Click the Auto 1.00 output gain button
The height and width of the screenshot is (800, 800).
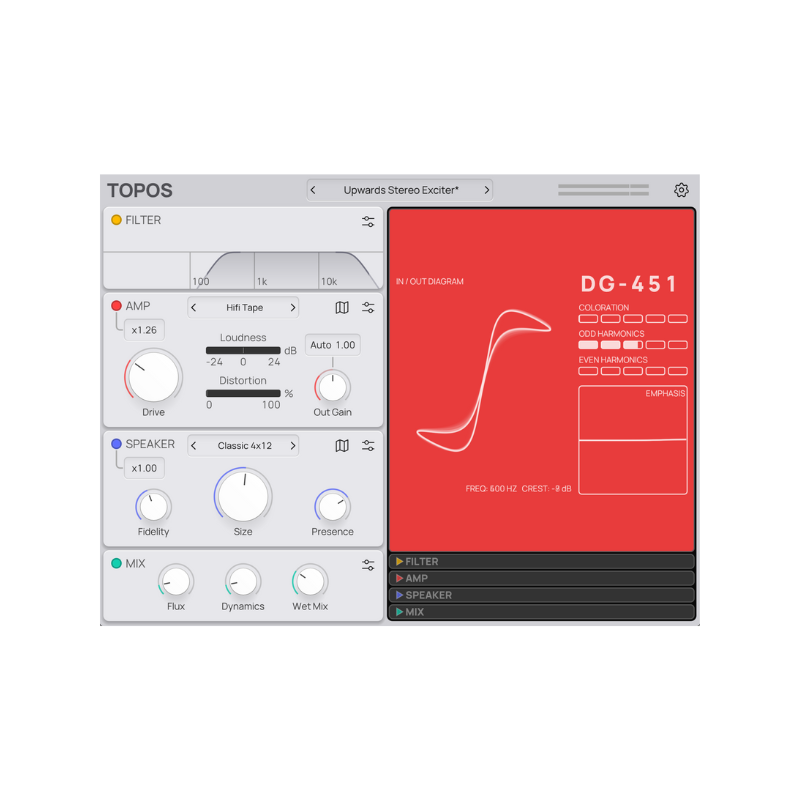coord(332,344)
